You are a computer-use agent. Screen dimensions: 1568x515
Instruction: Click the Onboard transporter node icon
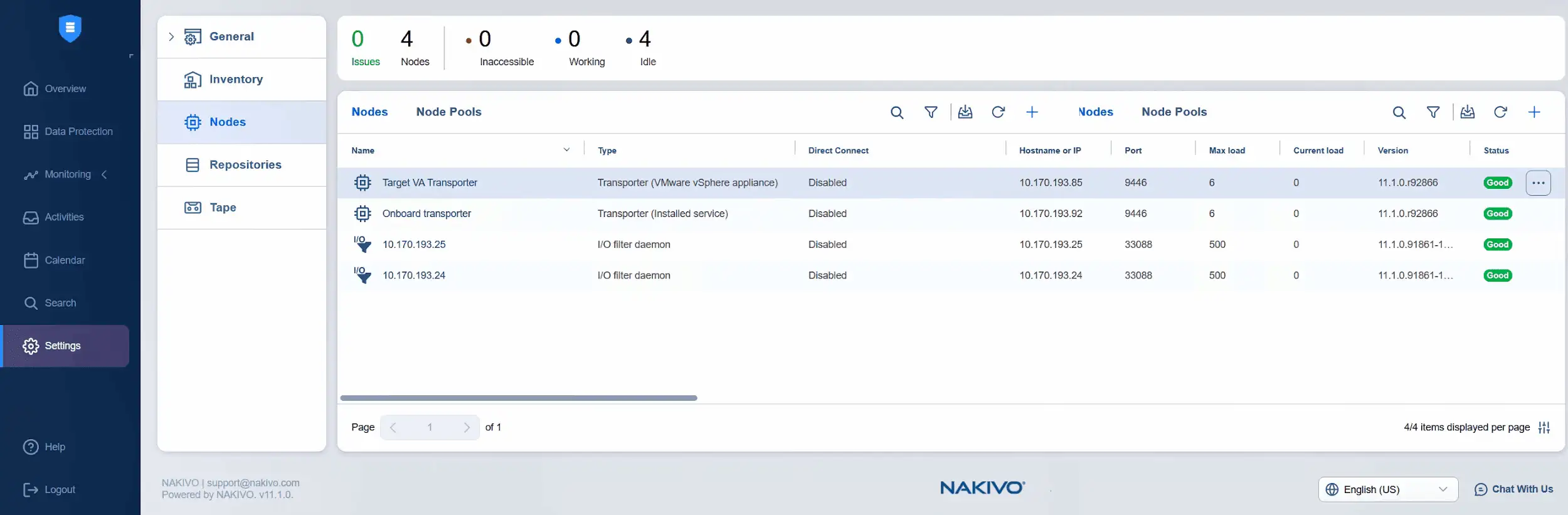[x=363, y=214]
